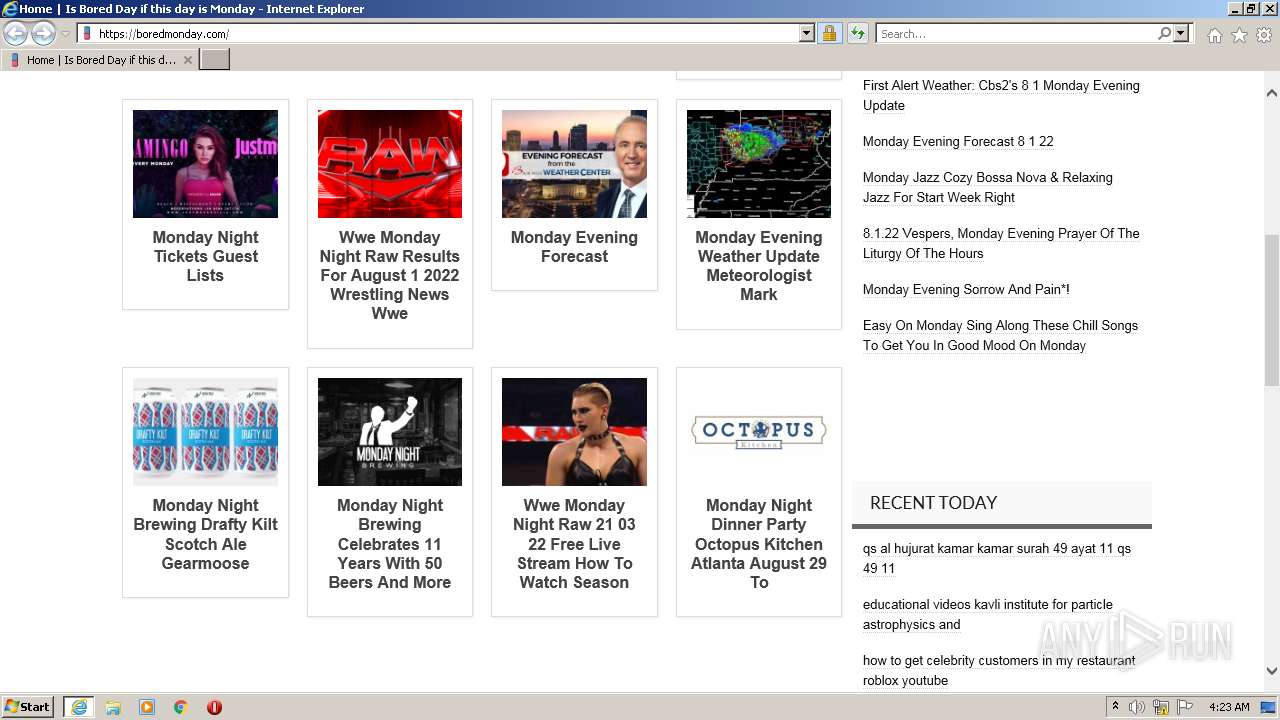
Task: Open Monday Night Brewing Drafty Kilt Scotch Ale
Action: [x=205, y=534]
